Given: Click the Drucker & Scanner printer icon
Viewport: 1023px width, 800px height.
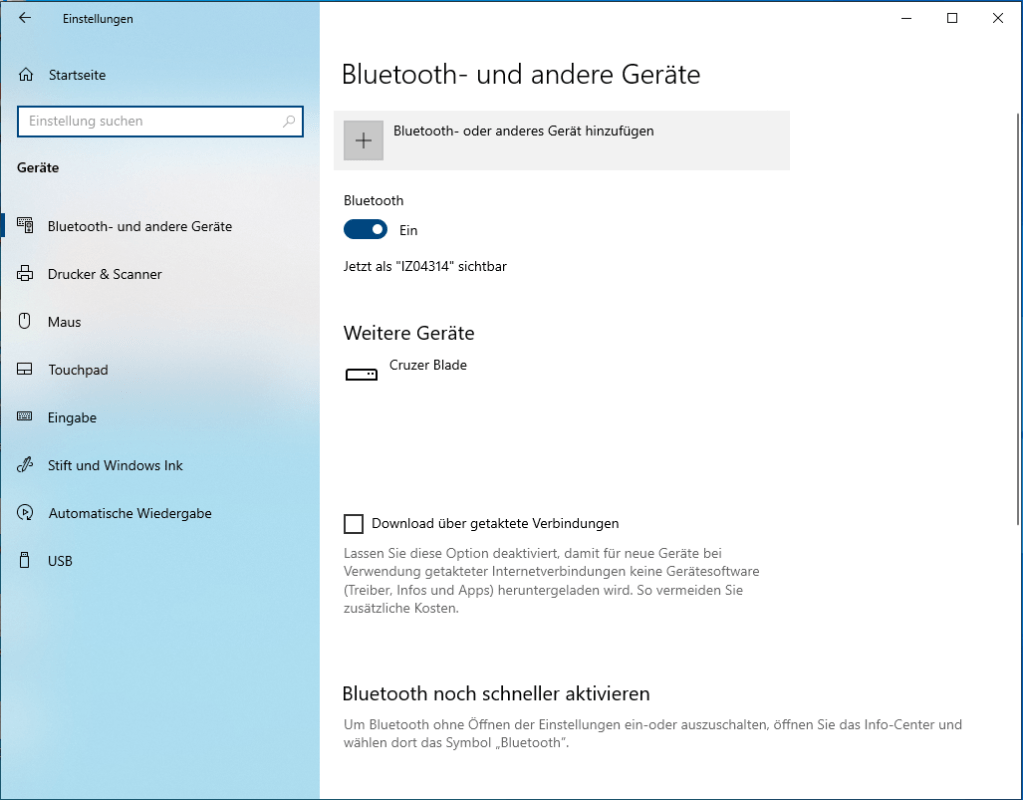Looking at the screenshot, I should (26, 274).
